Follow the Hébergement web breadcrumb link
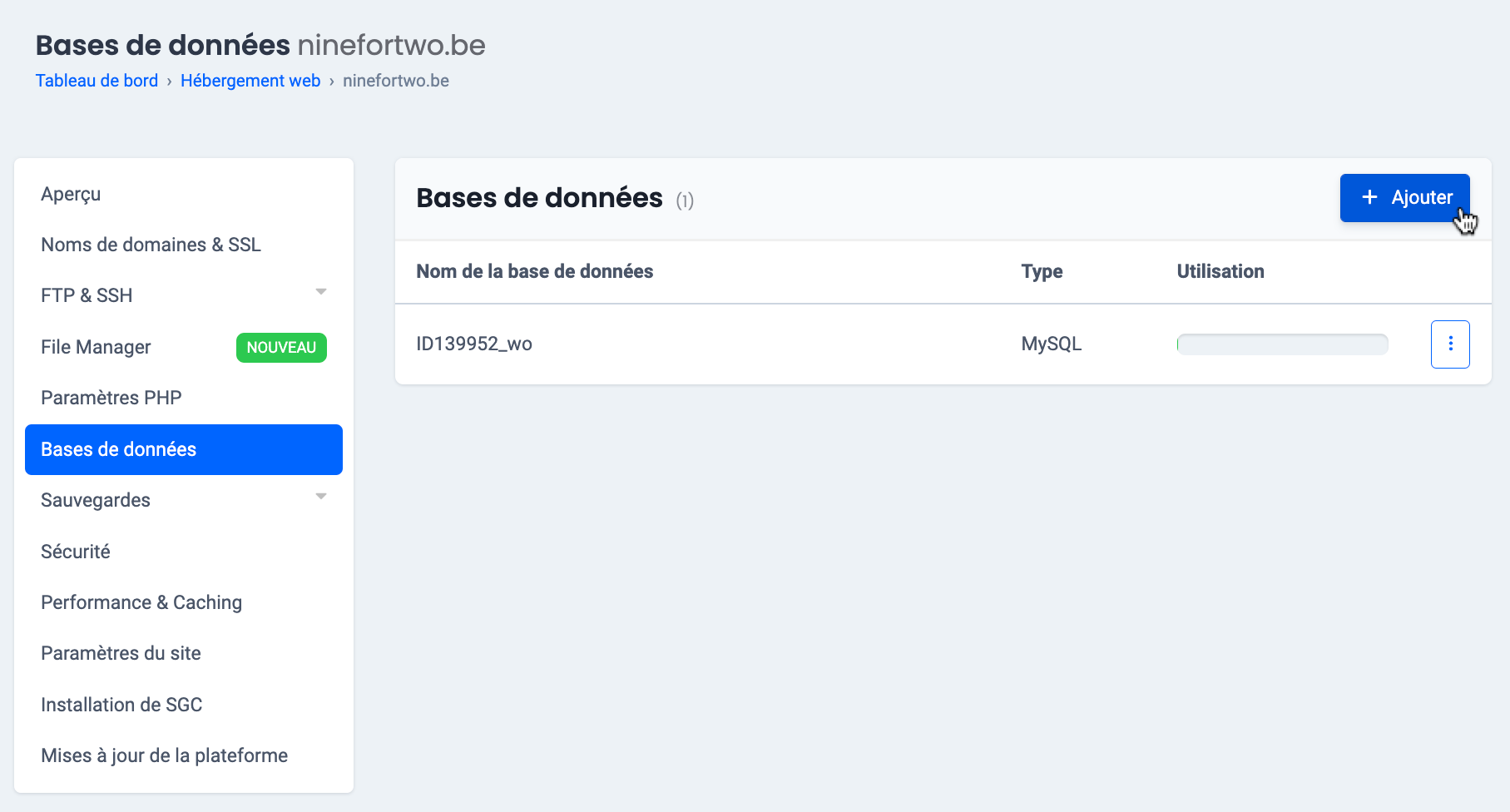The image size is (1510, 812). tap(250, 81)
